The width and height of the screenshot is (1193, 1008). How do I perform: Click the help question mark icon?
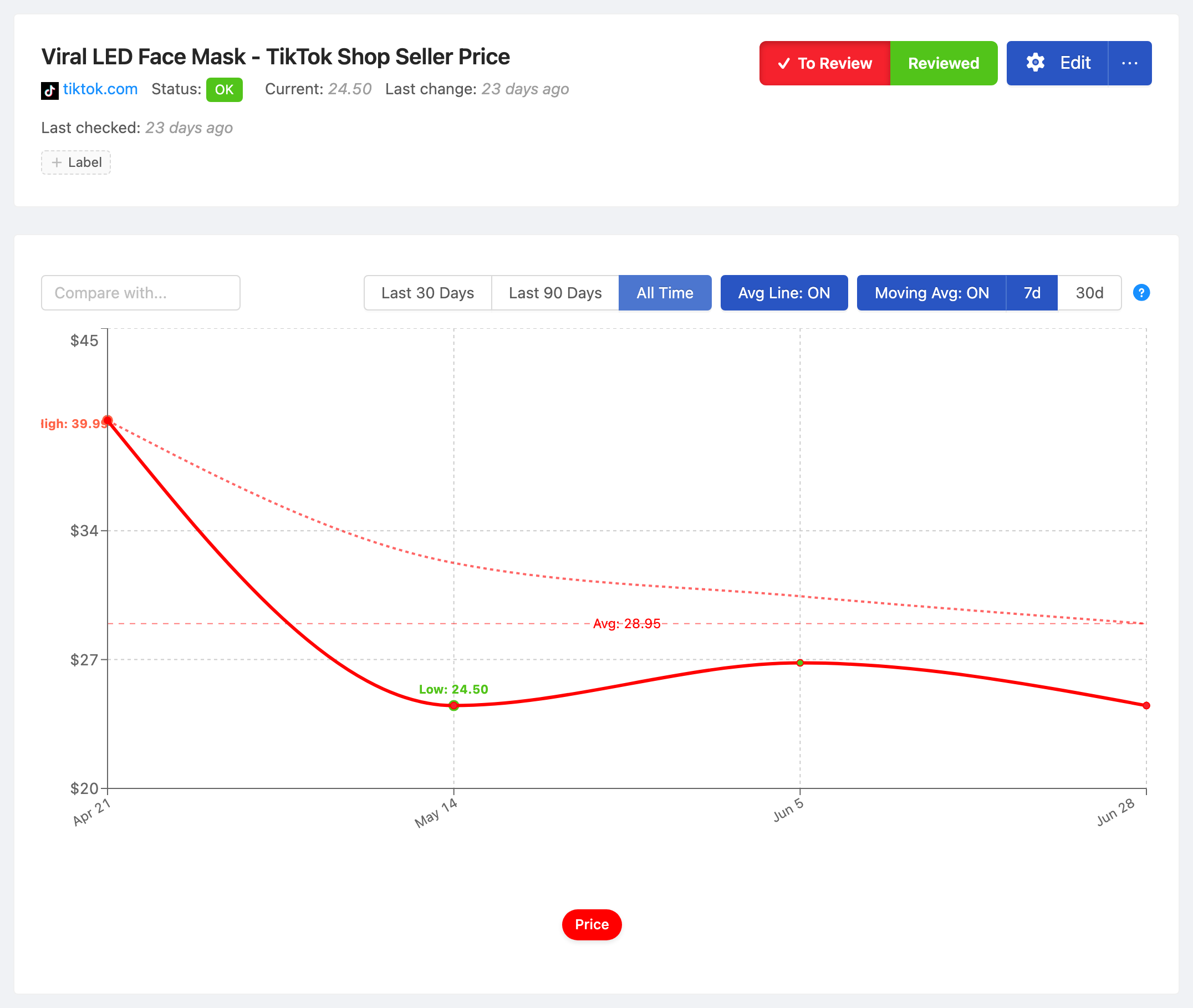pyautogui.click(x=1141, y=293)
